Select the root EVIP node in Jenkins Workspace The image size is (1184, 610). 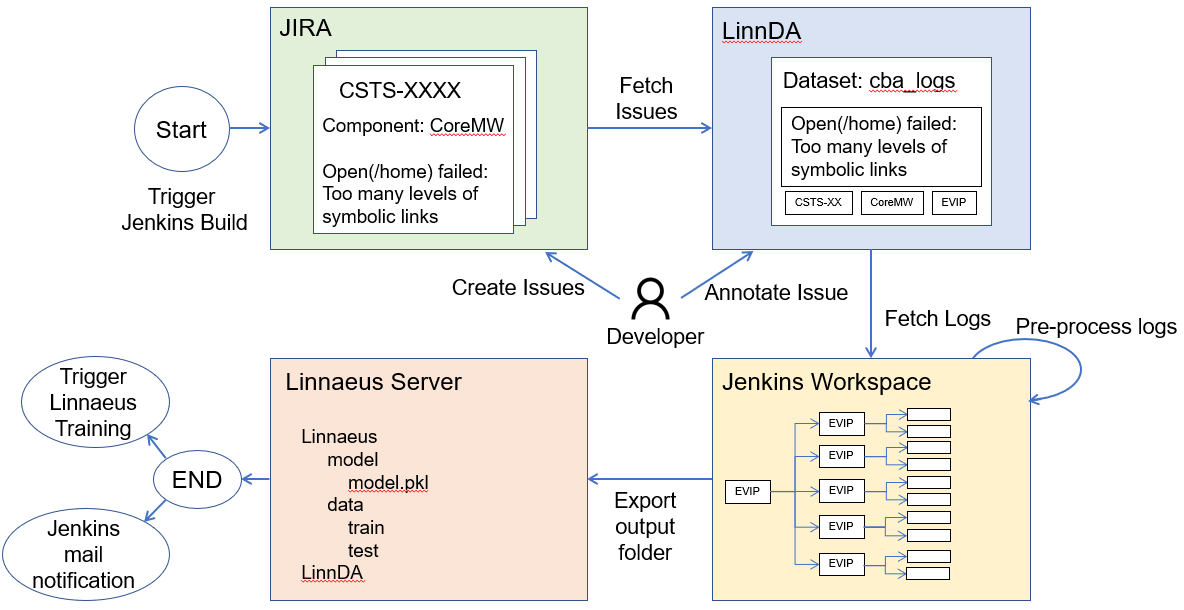click(748, 491)
